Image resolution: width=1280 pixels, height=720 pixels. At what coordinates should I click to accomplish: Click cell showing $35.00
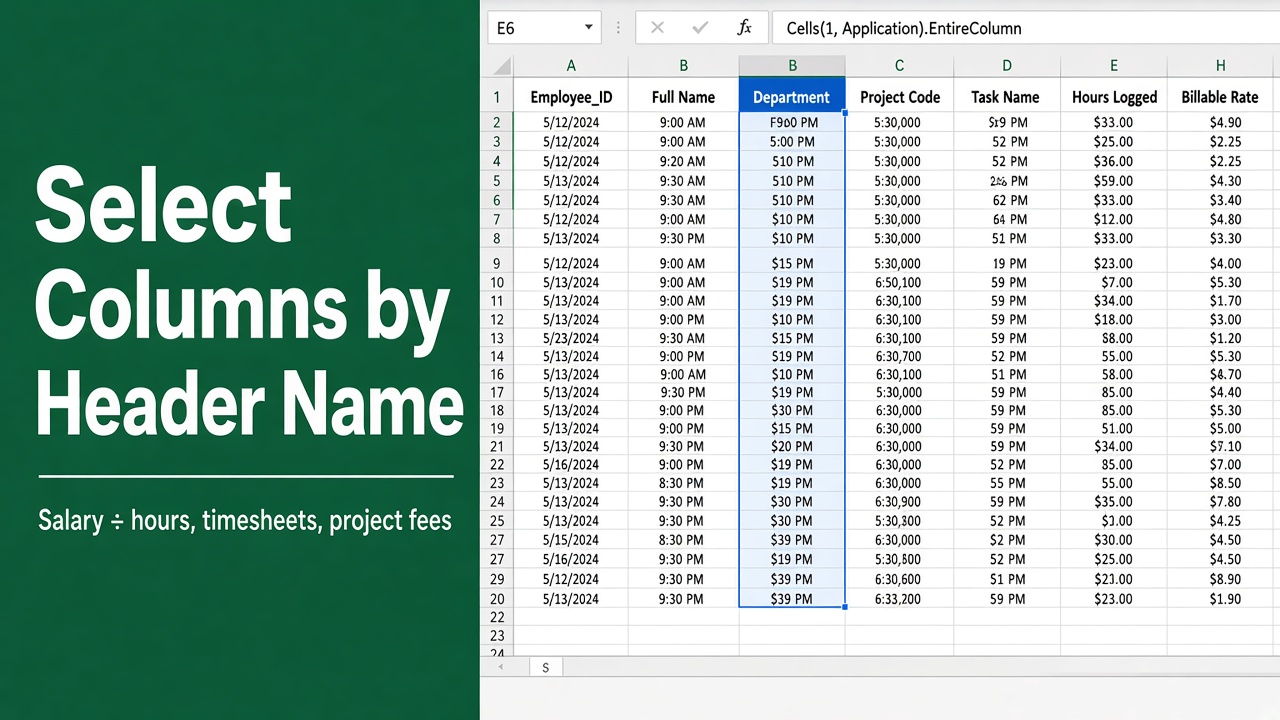tap(1113, 502)
